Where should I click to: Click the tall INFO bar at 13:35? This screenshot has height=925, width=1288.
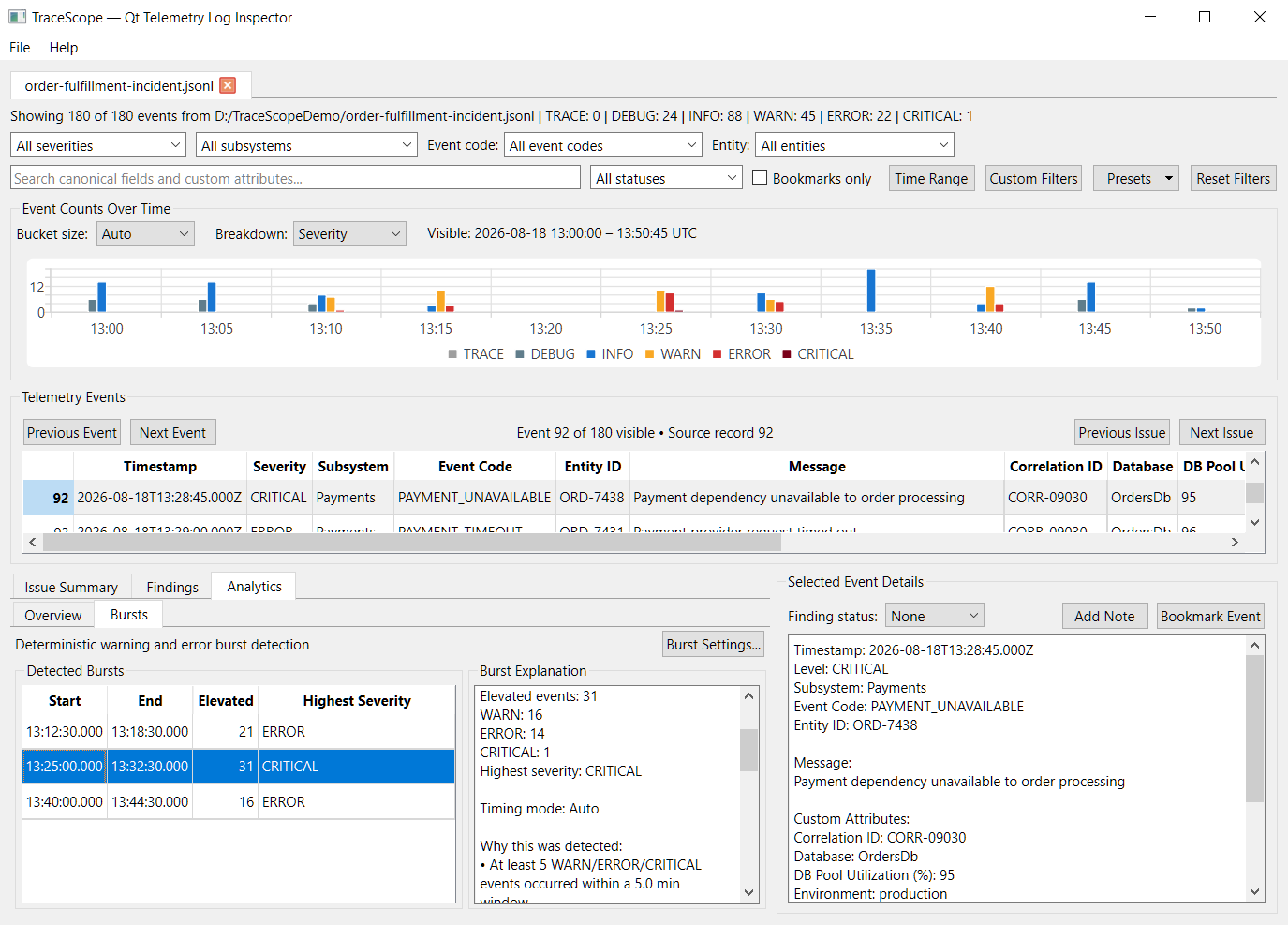point(871,291)
